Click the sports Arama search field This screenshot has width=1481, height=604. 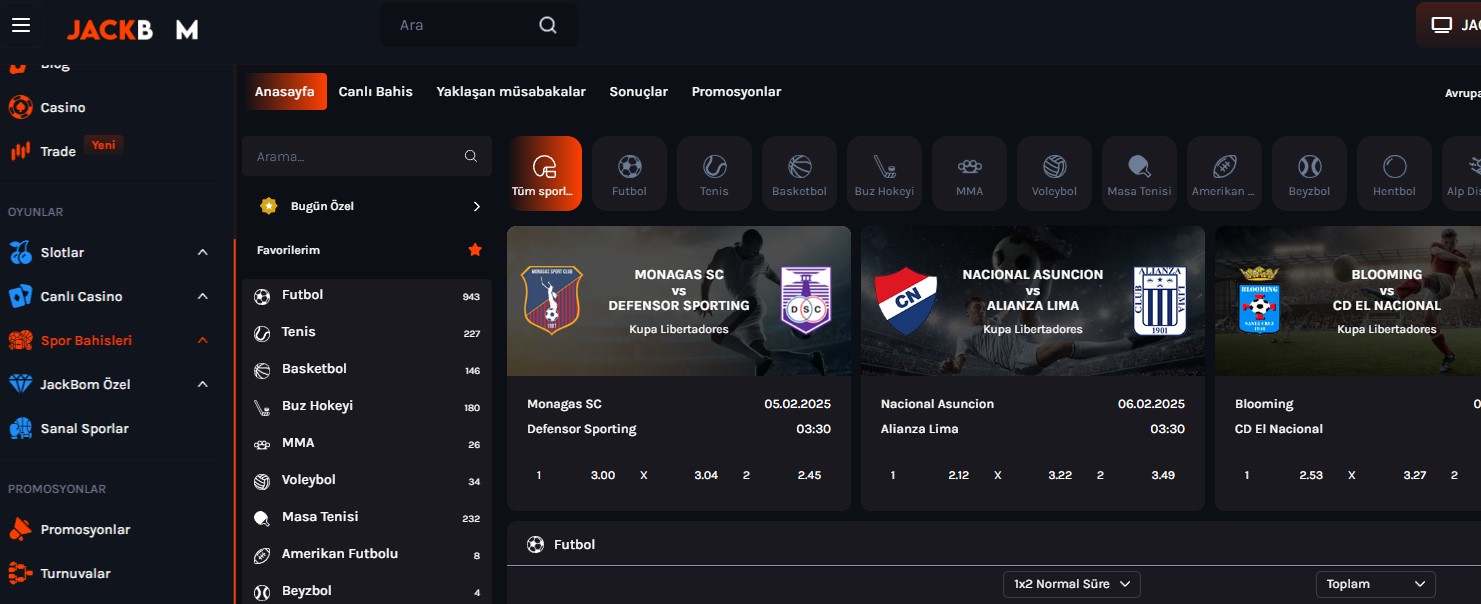pos(355,156)
